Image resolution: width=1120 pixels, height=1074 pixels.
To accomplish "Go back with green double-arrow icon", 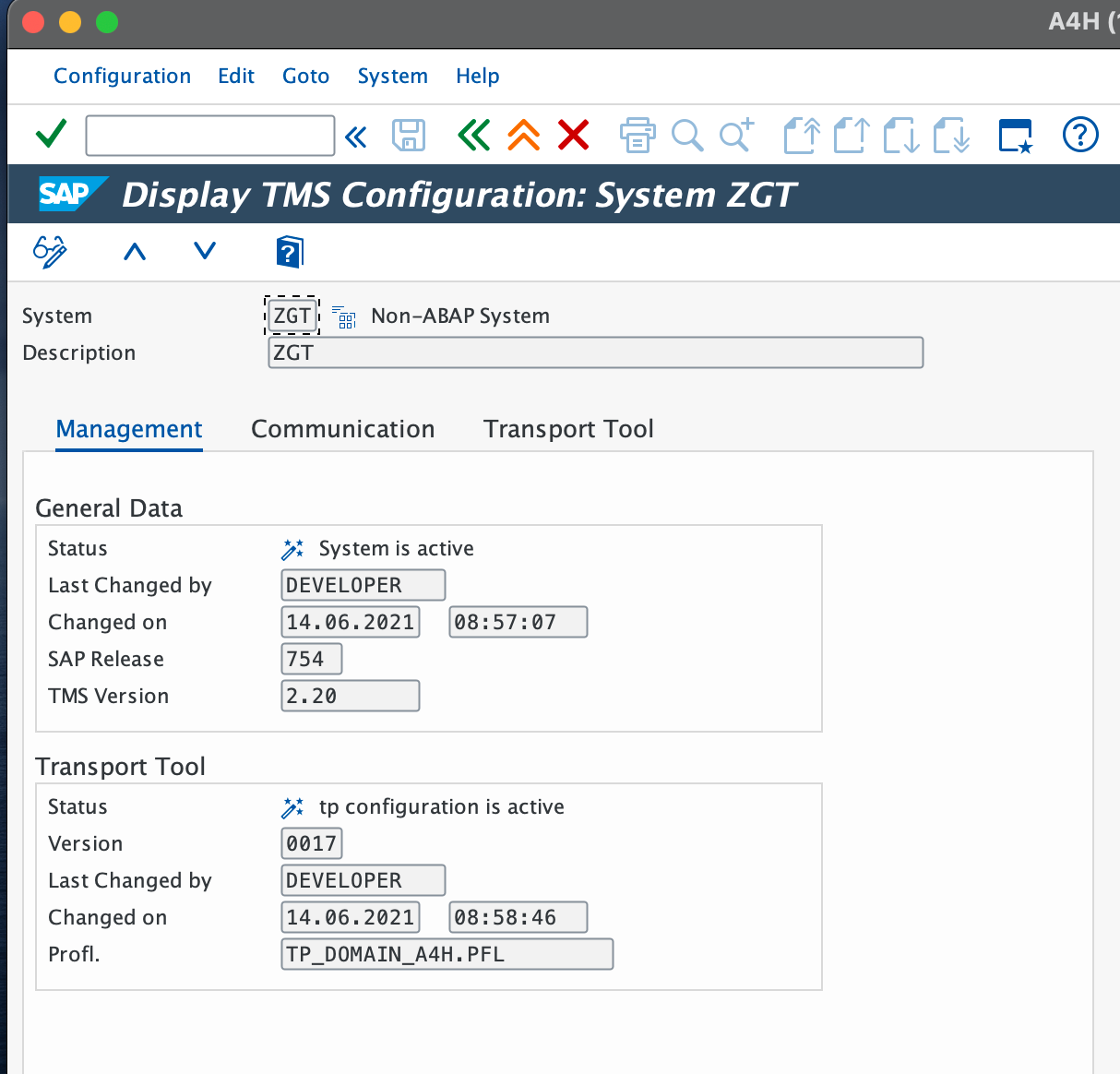I will click(x=473, y=135).
